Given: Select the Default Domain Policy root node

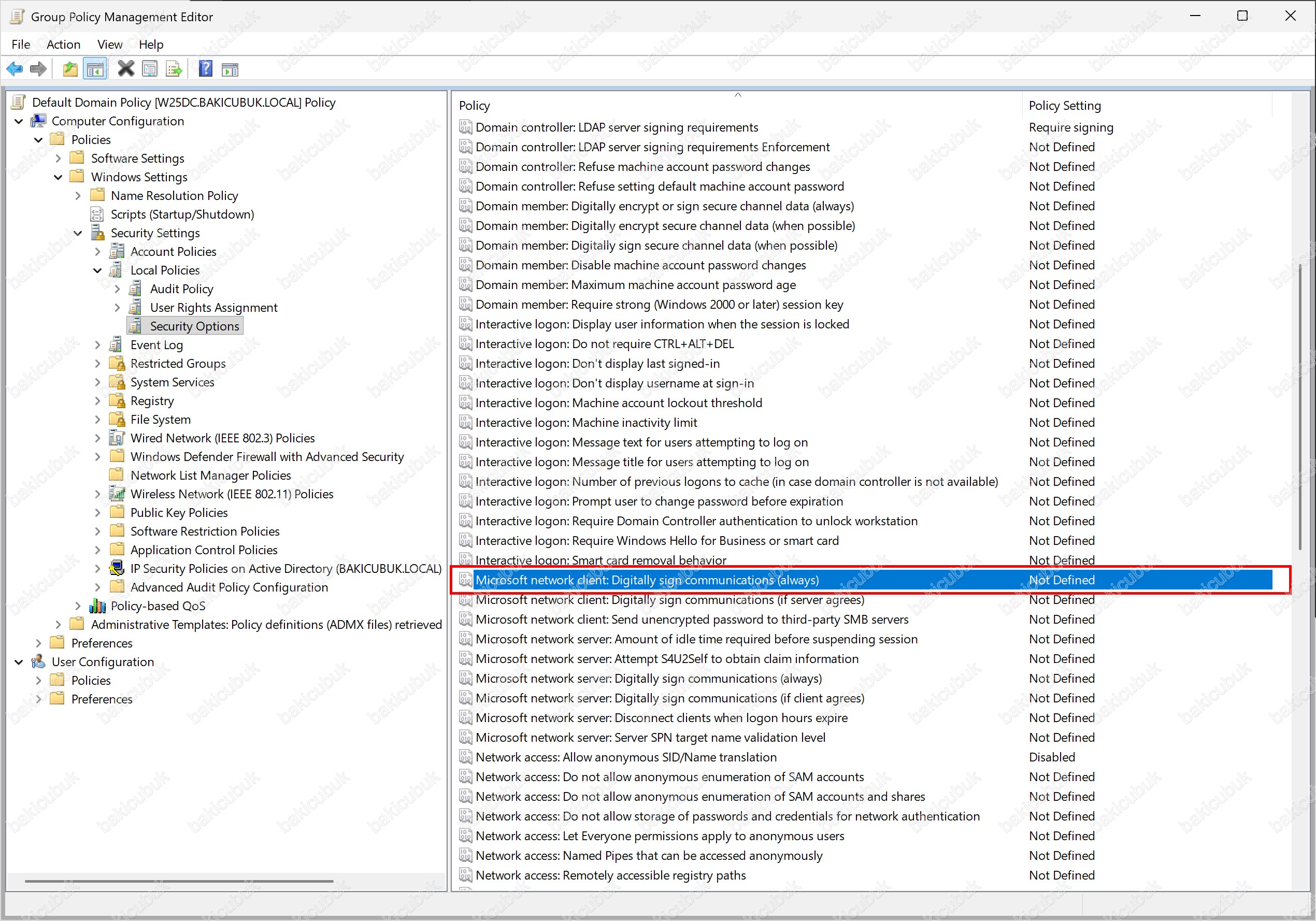Looking at the screenshot, I should coord(183,103).
